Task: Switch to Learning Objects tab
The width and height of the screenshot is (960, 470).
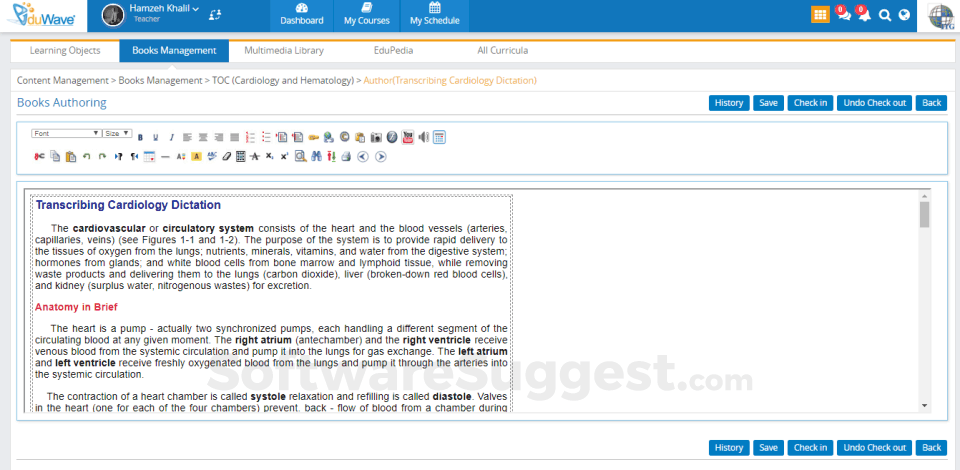Action: [x=65, y=51]
